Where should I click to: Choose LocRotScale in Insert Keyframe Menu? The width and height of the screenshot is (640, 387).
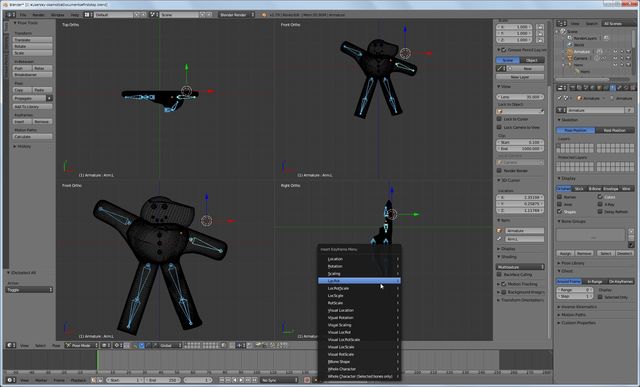(359, 288)
